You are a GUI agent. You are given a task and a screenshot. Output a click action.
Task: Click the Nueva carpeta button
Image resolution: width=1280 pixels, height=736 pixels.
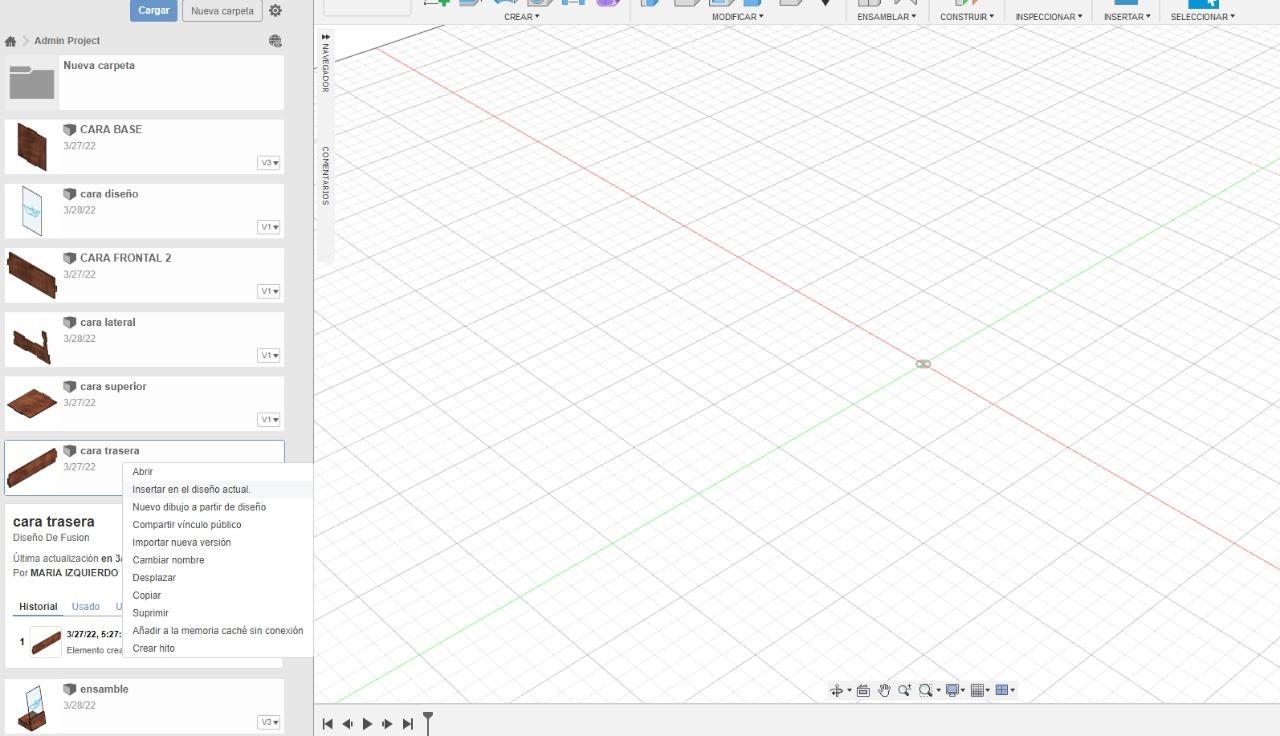tap(222, 11)
